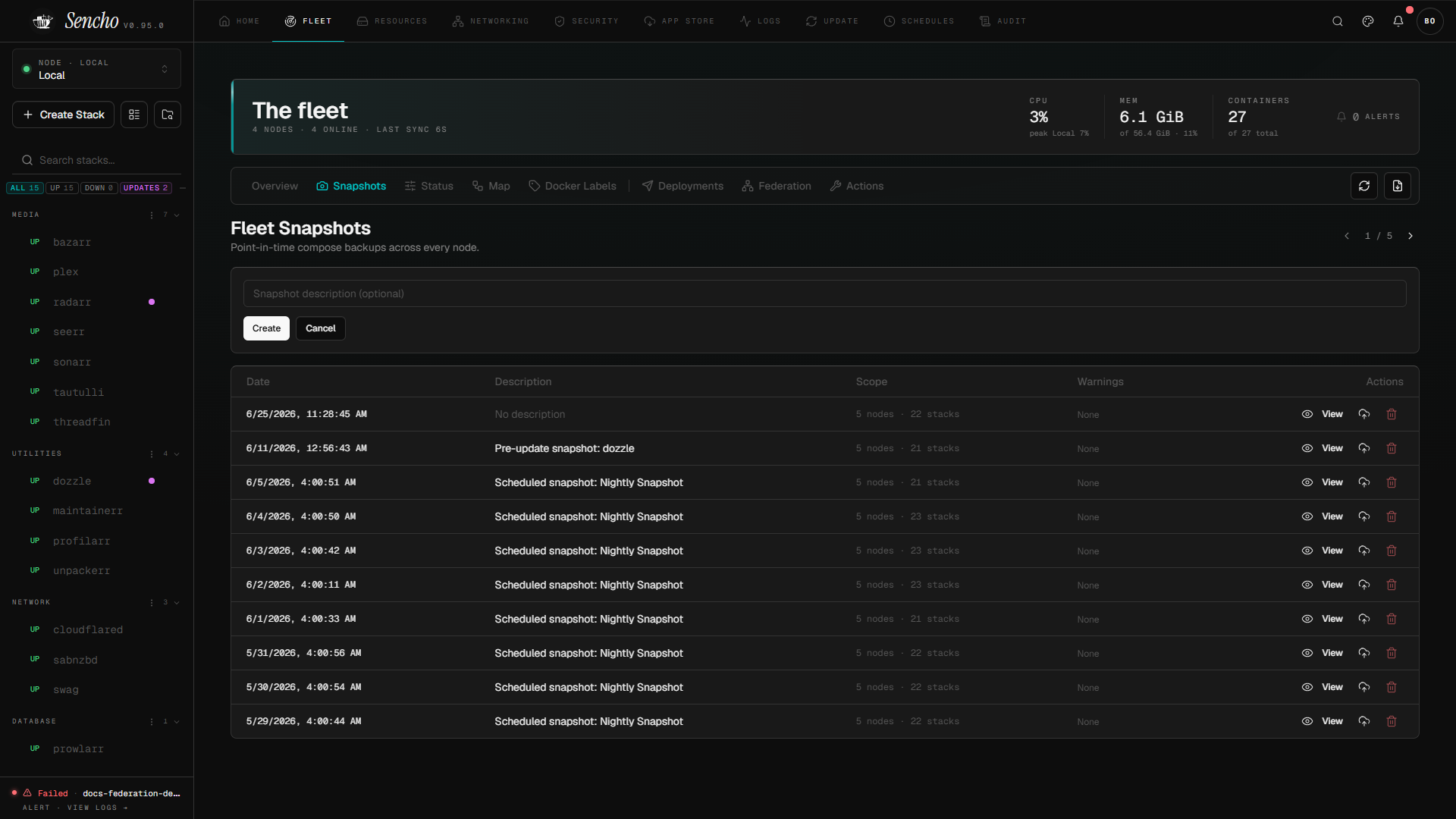Restore the 6/5/2026 nightly snapshot
Screen dimensions: 1456x819
[x=1364, y=482]
